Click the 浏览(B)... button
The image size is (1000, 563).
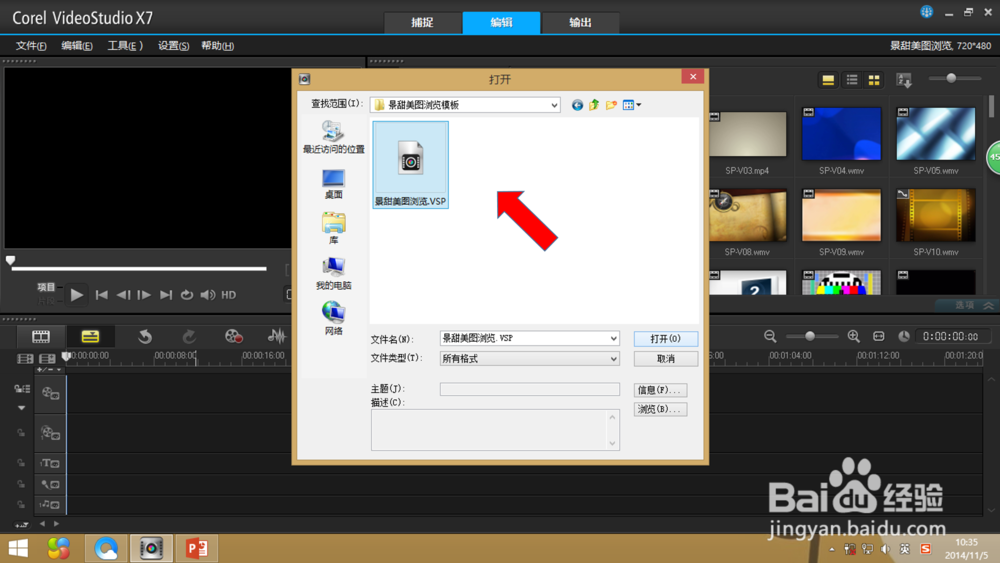660,409
